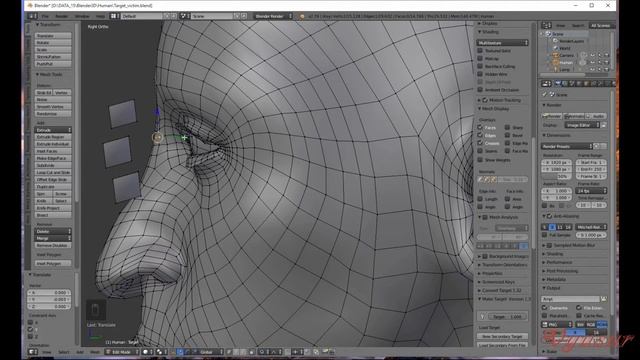Toggle the Matcap checkbox

pos(480,58)
